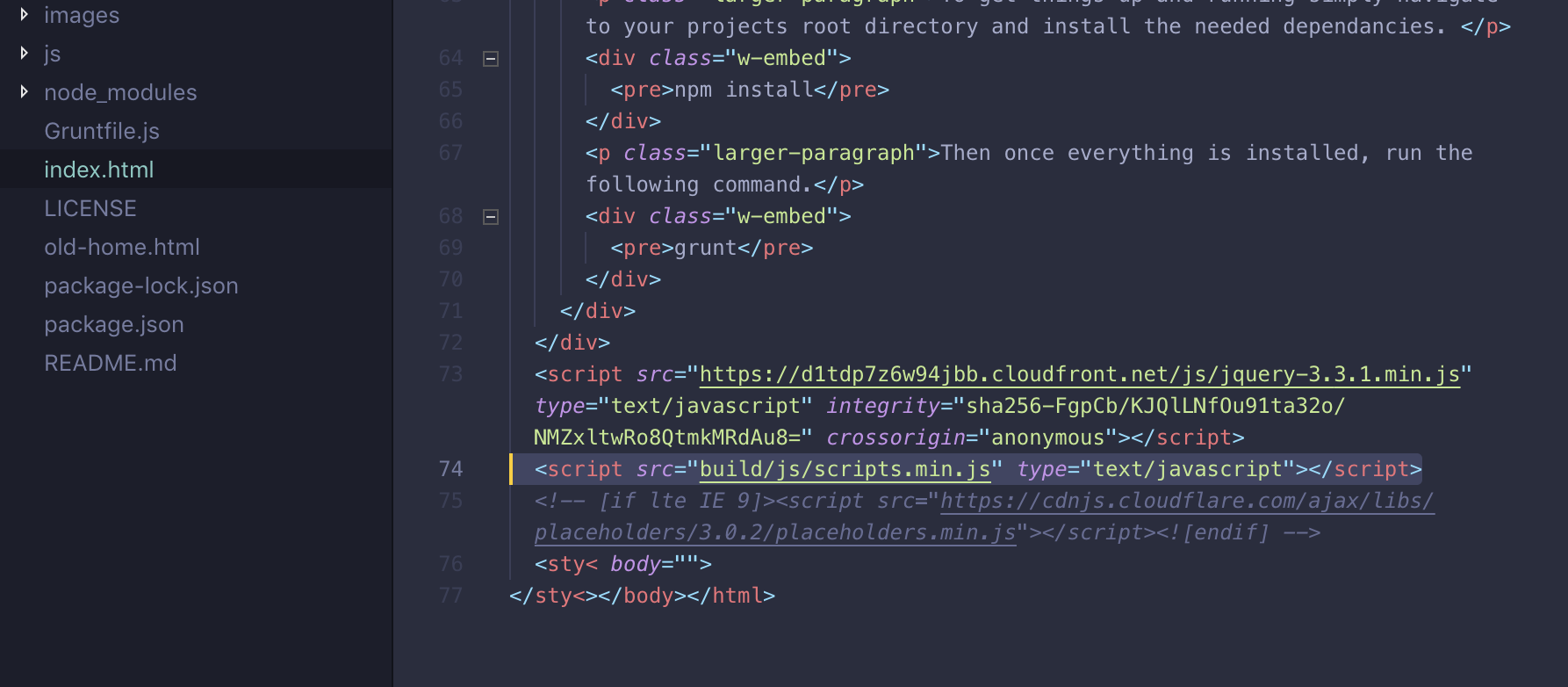Collapse the fold marker on line 68
This screenshot has width=1568, height=687.
491,217
